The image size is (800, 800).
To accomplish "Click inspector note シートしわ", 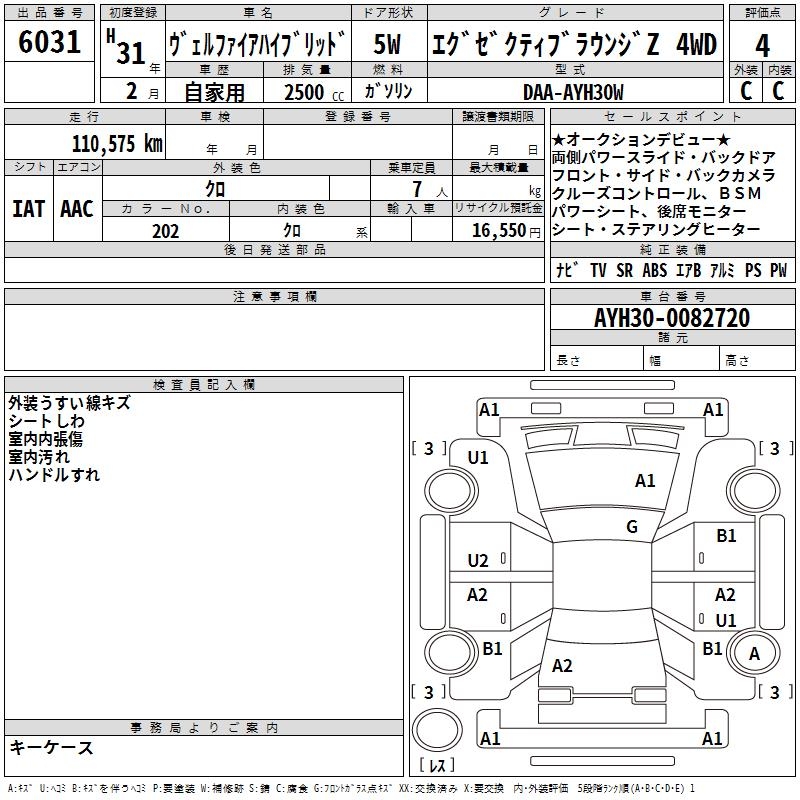I will tap(46, 421).
